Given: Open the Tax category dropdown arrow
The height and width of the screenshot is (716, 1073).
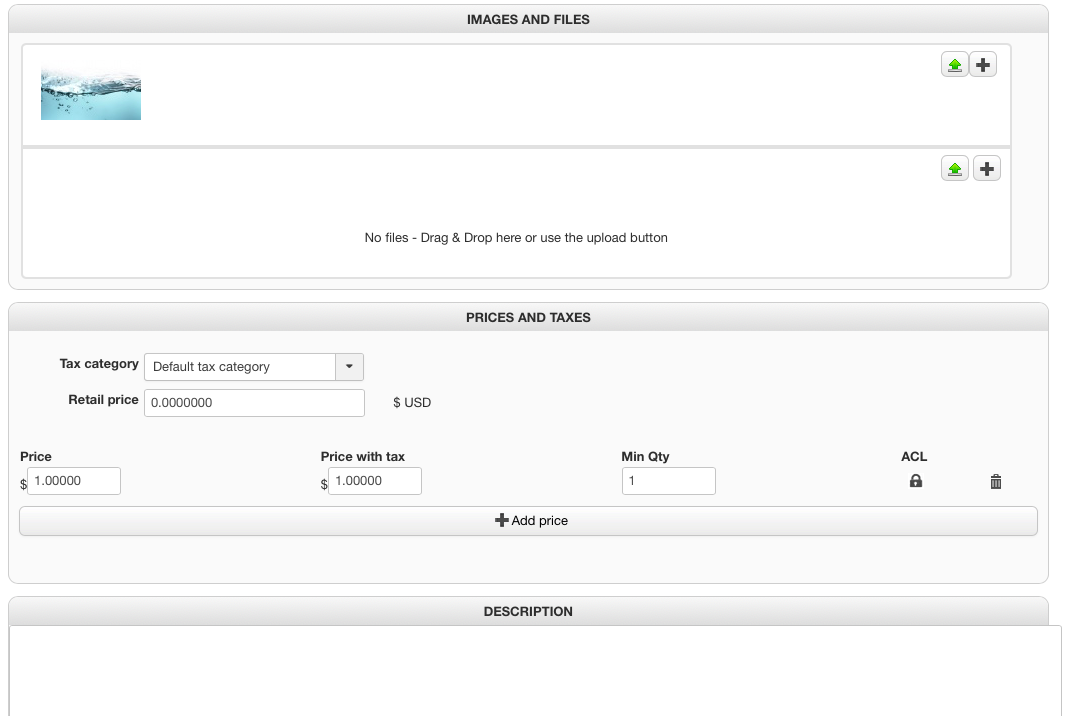Looking at the screenshot, I should coord(349,367).
